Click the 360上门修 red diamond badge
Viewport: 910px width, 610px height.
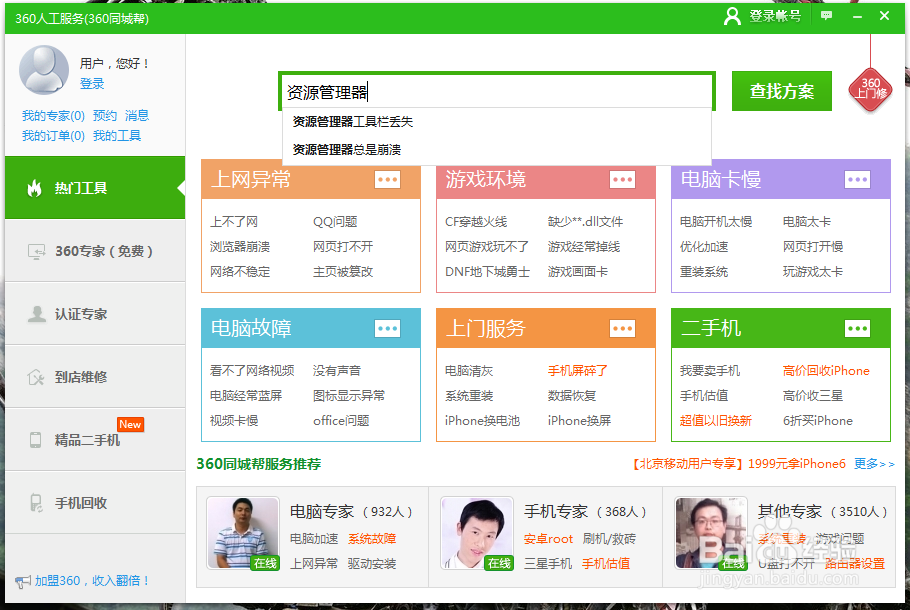point(870,88)
